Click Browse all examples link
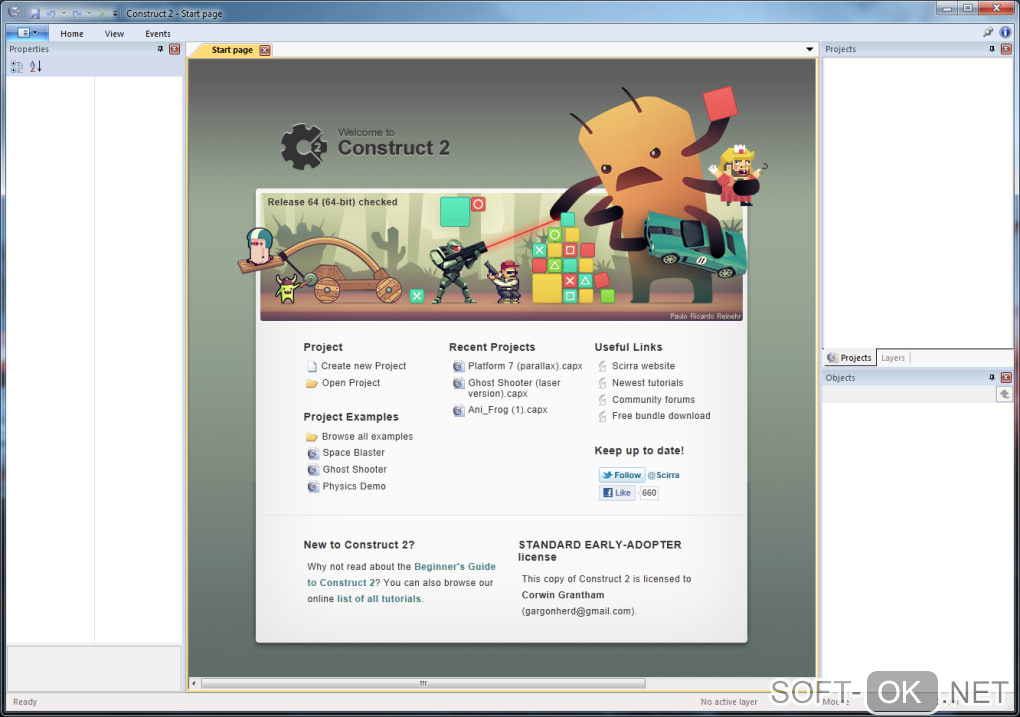The image size is (1020, 717). (367, 436)
